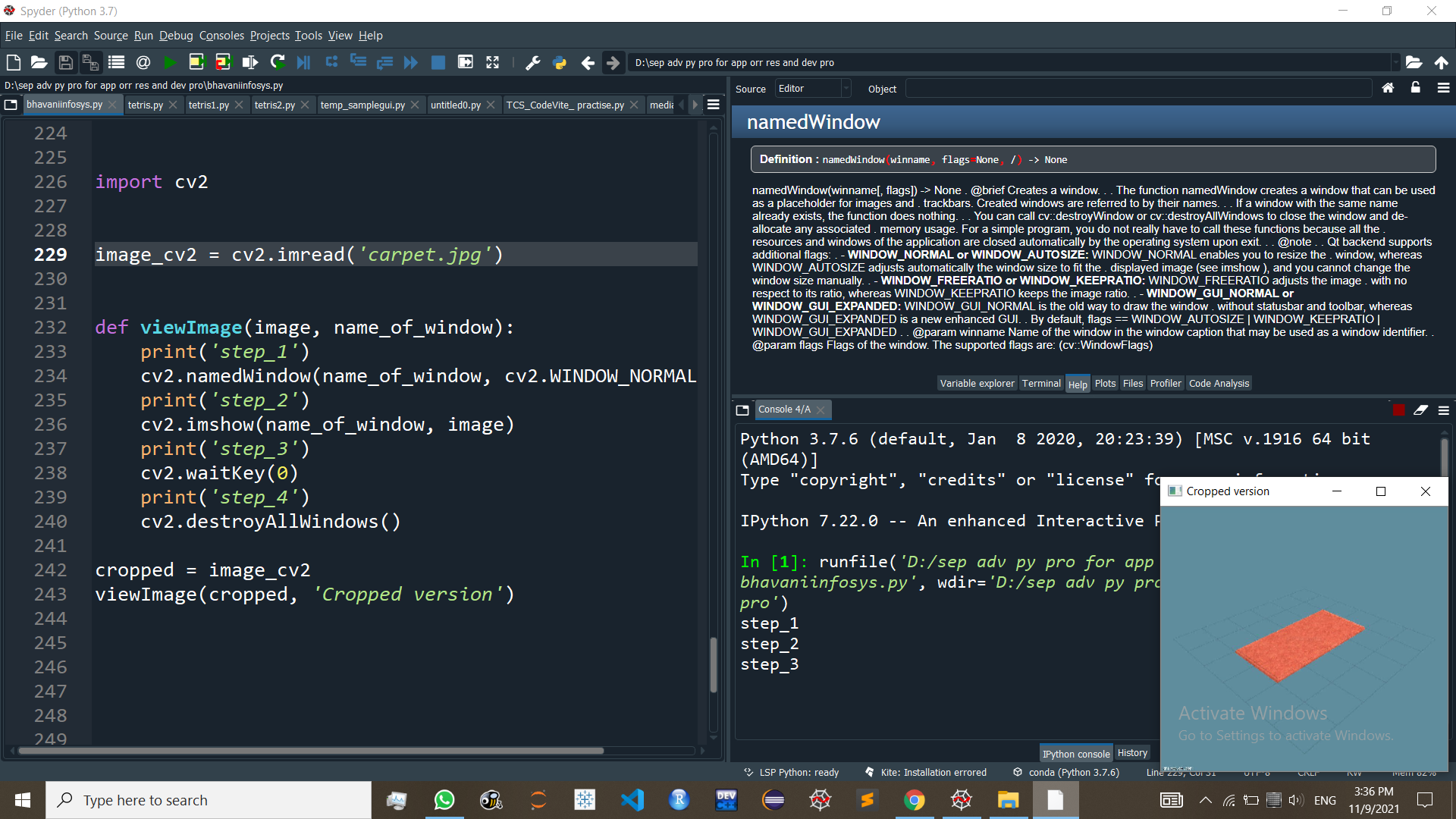Click the Run current cell icon
Screen dimensions: 1456x819
coord(196,62)
